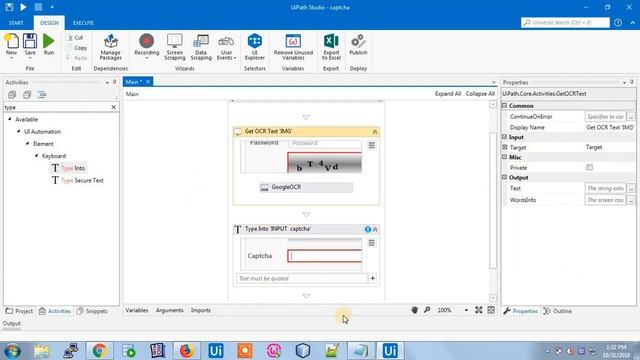Screen dimensions: 640x360
Task: Open the Imports panel
Action: click(200, 310)
